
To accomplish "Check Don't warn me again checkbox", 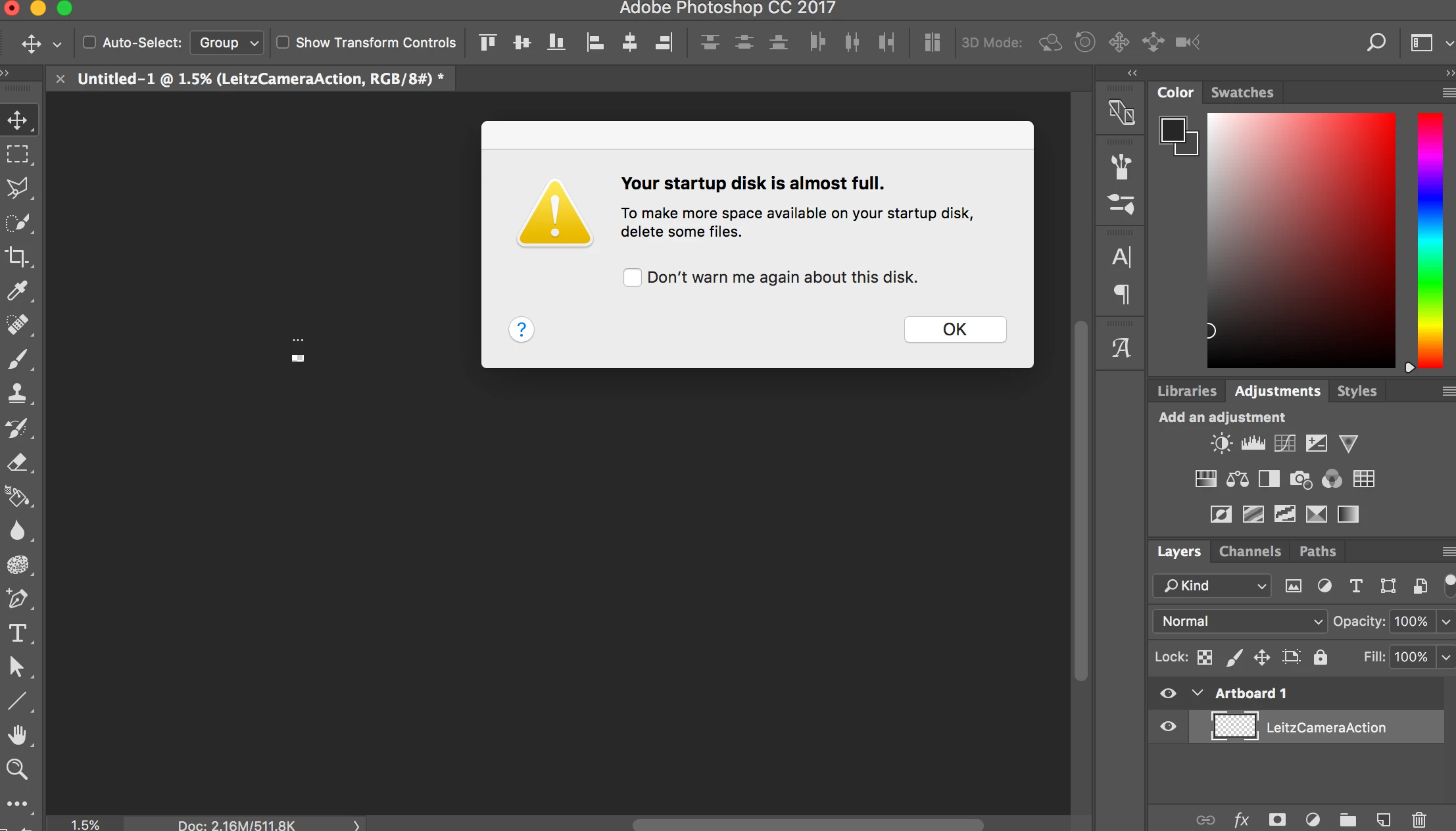I will tap(632, 277).
